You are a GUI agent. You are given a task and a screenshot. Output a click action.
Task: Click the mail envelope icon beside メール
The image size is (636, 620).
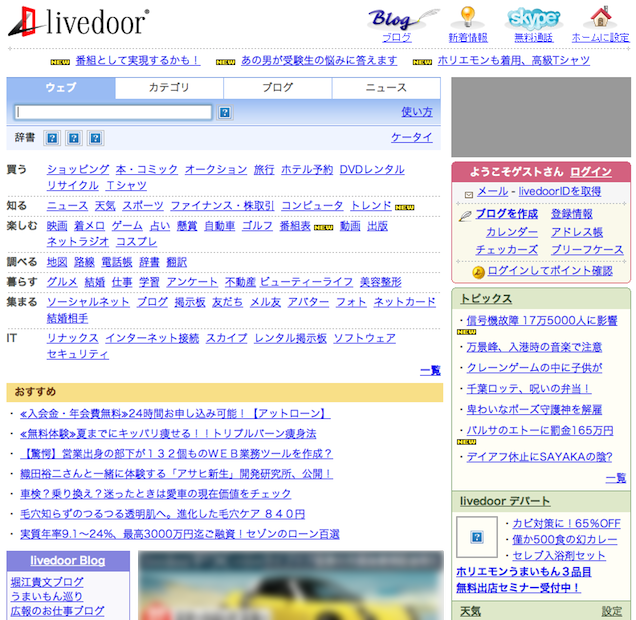[468, 195]
